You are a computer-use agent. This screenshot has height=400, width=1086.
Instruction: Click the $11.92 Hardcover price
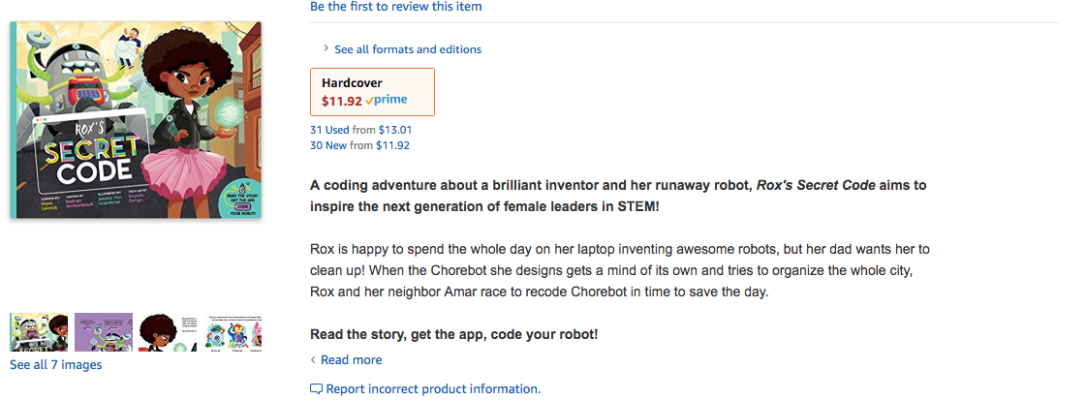click(x=341, y=101)
